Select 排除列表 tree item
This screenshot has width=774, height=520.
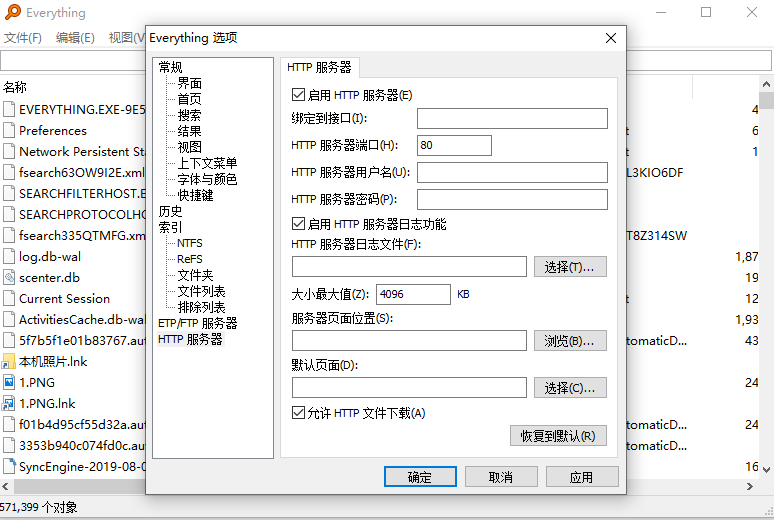(201, 307)
